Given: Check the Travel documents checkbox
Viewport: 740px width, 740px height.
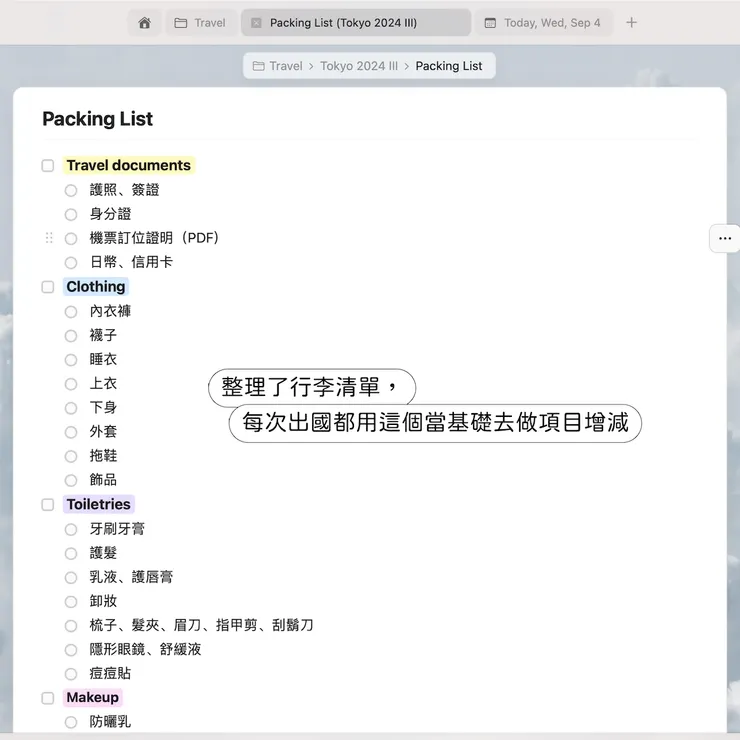Looking at the screenshot, I should (48, 166).
